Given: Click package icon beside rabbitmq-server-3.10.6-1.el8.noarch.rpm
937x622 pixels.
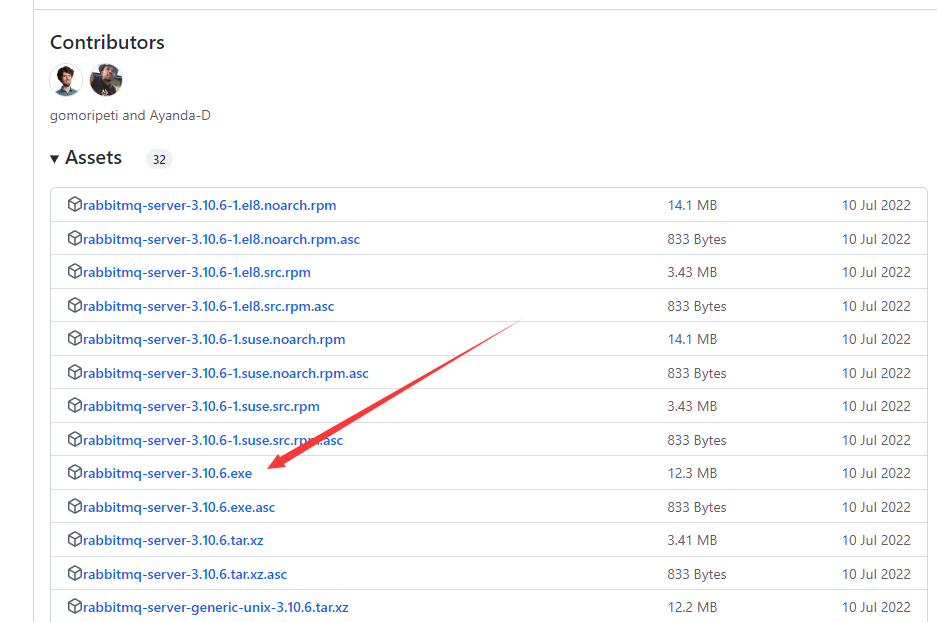Looking at the screenshot, I should click(x=75, y=204).
